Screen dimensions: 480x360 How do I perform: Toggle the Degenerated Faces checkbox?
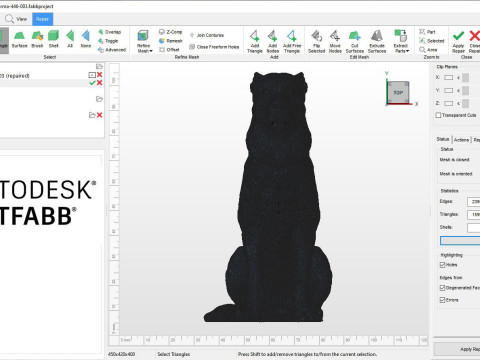[x=443, y=288]
